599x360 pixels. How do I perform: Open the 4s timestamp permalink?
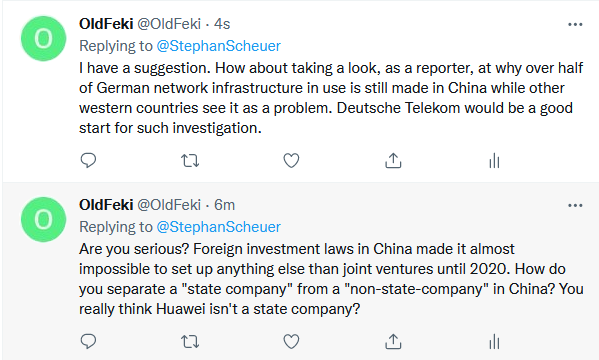pos(222,24)
